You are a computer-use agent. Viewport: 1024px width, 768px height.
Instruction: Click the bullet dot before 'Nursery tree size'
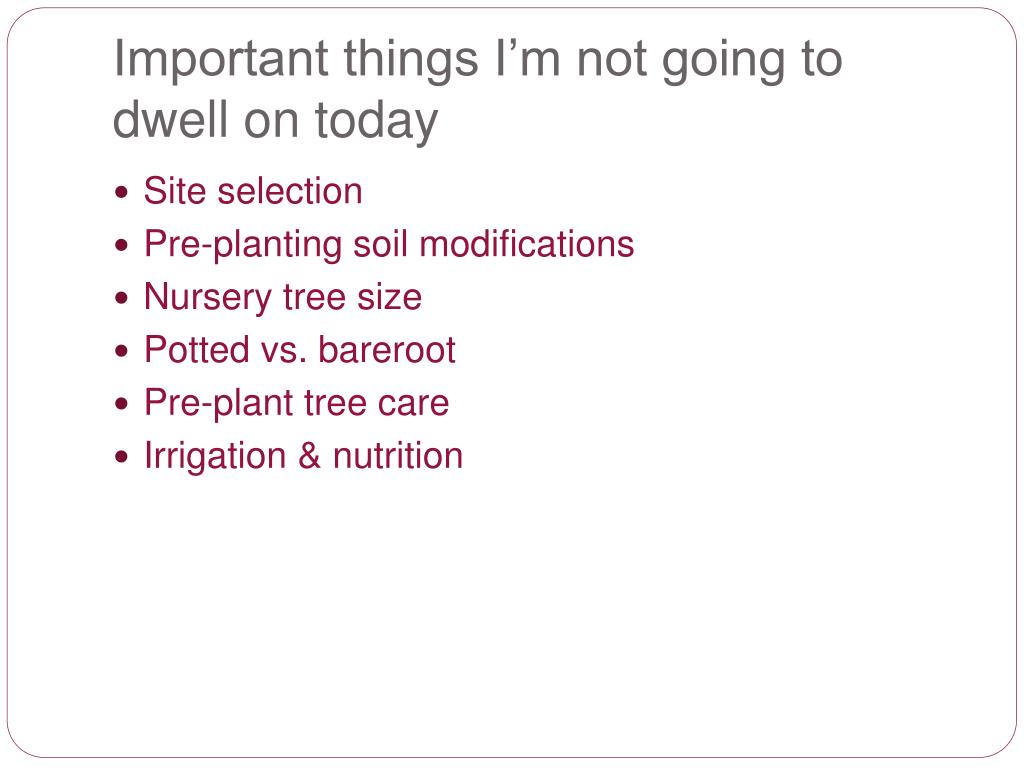click(121, 298)
